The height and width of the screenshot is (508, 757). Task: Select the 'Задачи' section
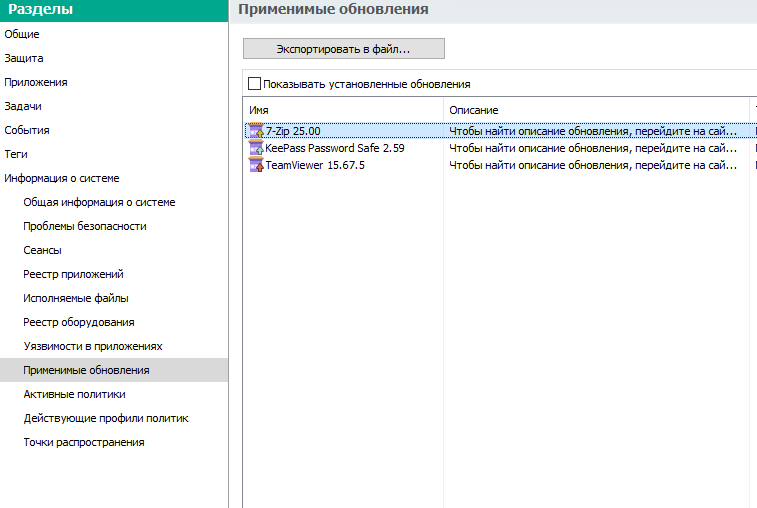(23, 106)
